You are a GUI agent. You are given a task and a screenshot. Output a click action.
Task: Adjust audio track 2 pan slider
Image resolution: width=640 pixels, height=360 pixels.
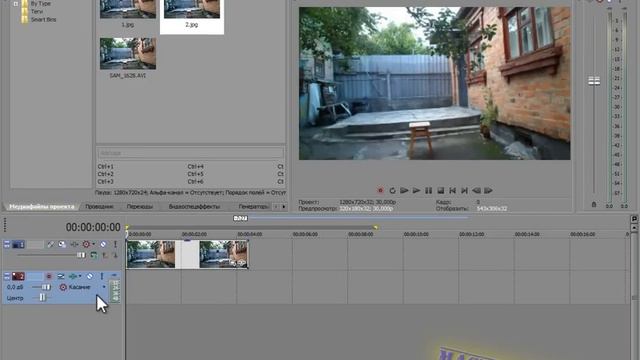point(42,298)
